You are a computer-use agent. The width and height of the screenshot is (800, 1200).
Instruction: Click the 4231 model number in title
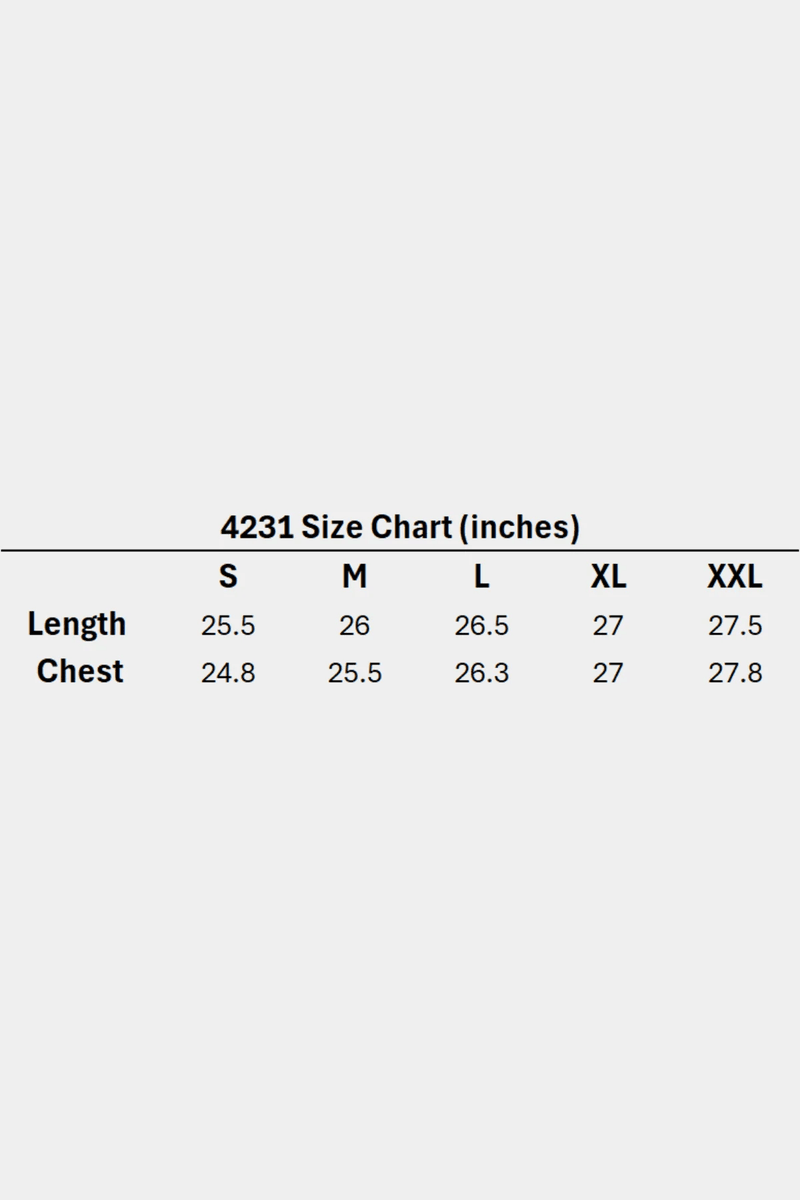click(257, 527)
